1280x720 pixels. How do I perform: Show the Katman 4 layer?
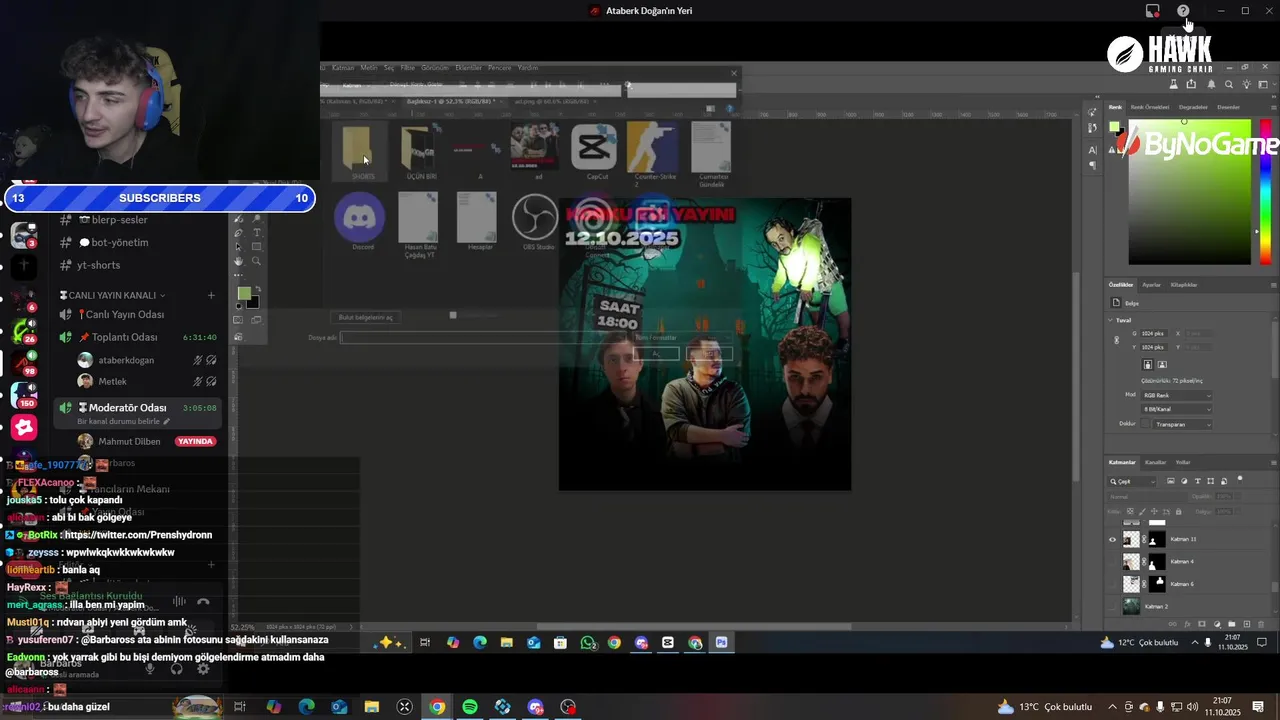point(1111,561)
